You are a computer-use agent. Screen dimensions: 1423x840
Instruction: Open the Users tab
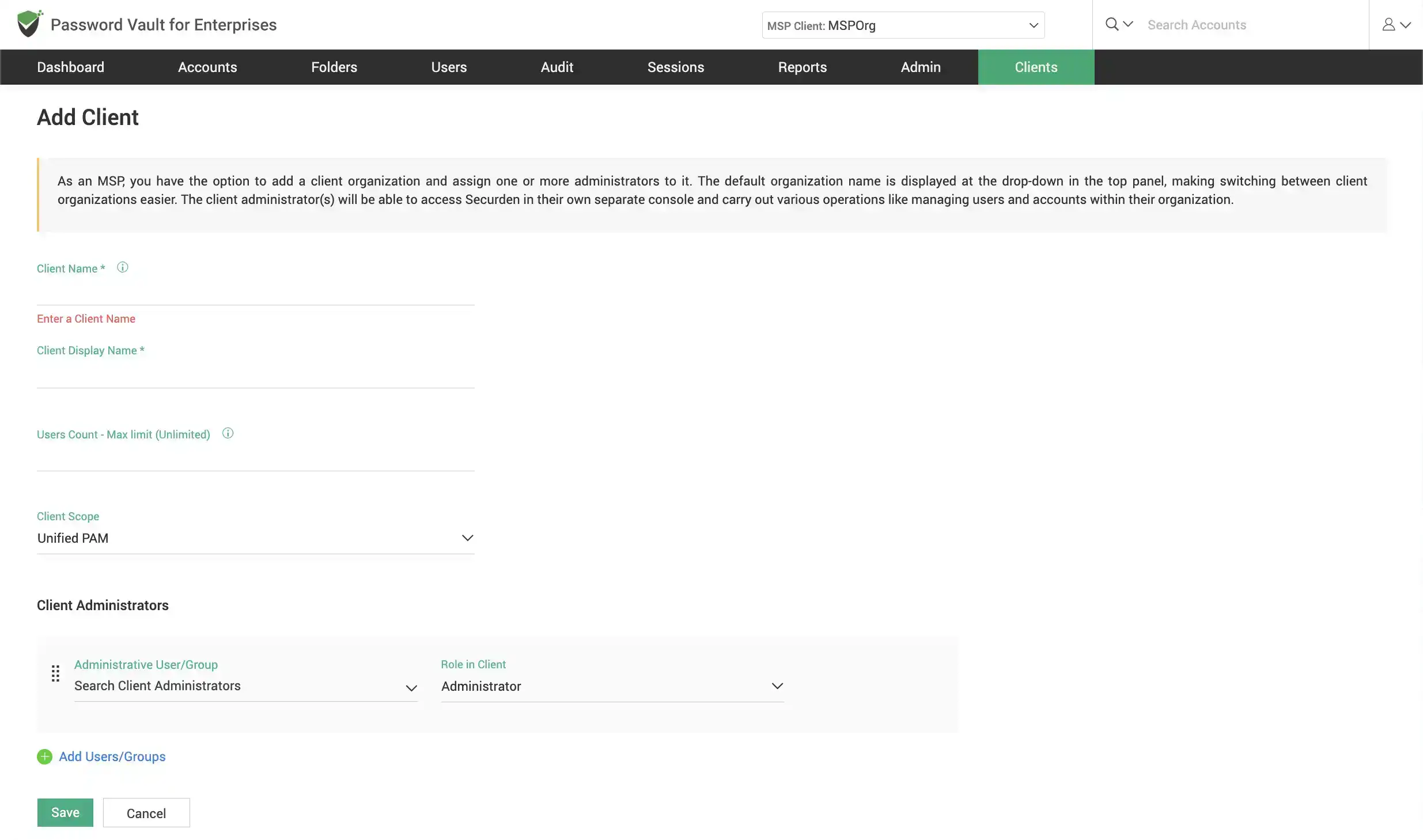pos(449,67)
